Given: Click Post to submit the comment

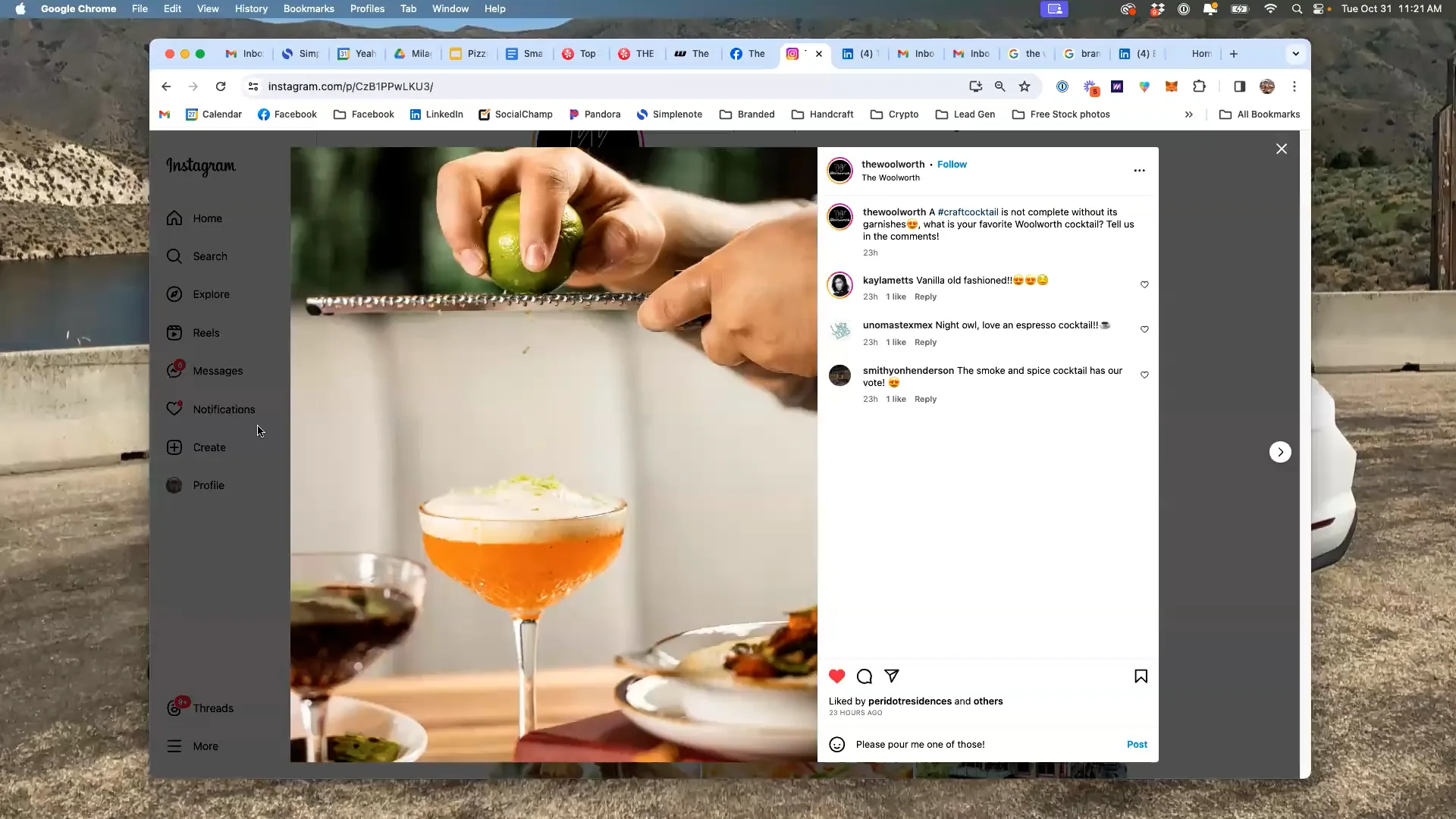Looking at the screenshot, I should pyautogui.click(x=1137, y=744).
